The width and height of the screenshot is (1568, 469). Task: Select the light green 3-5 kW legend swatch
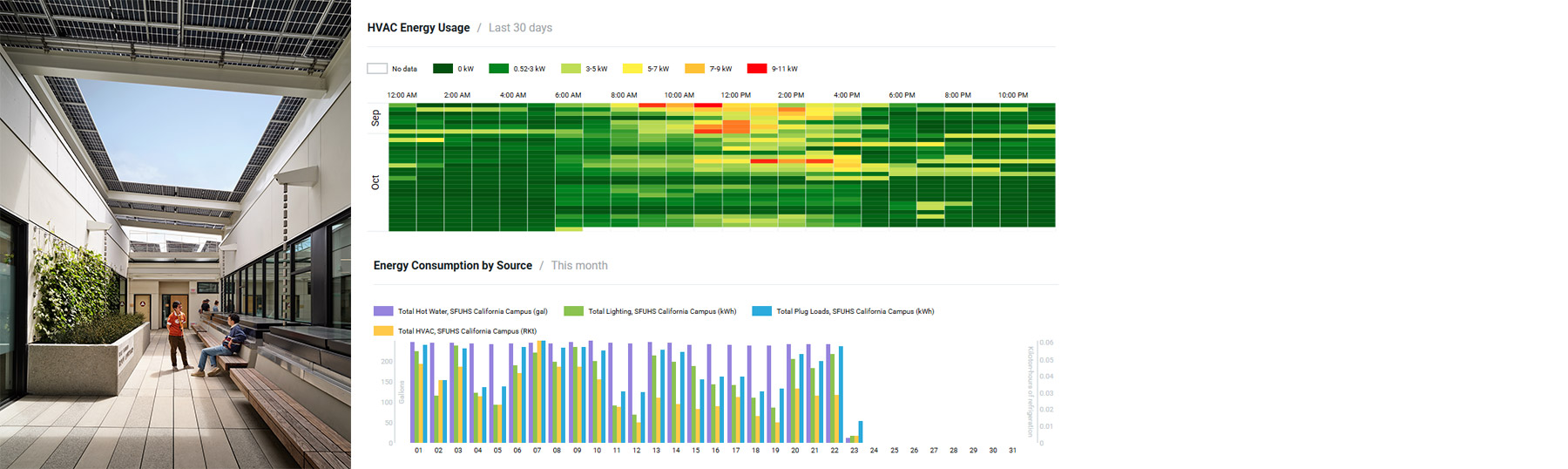(571, 69)
